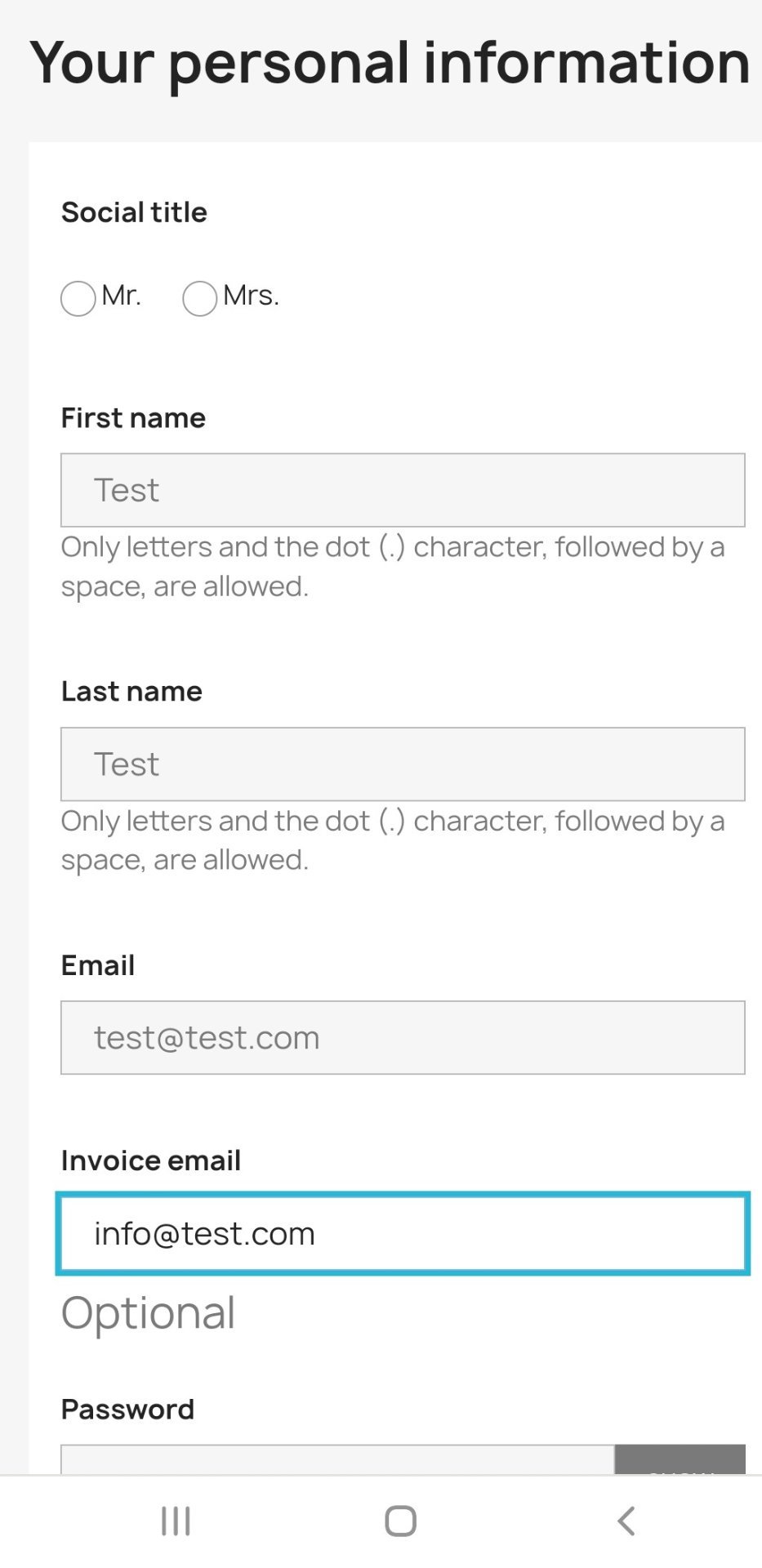Click the test@test.com Email field
The image size is (762, 1568).
[403, 1037]
